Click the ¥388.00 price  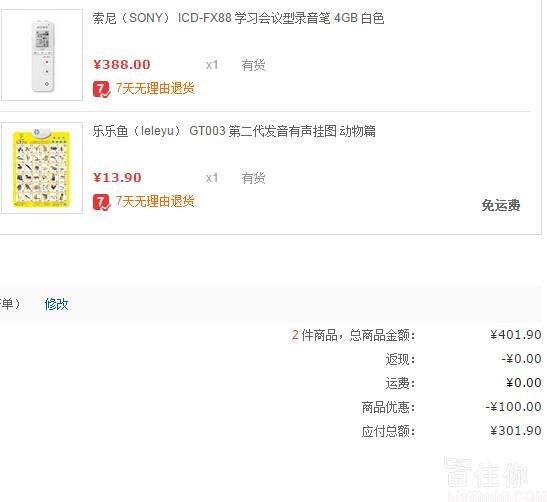coord(122,65)
